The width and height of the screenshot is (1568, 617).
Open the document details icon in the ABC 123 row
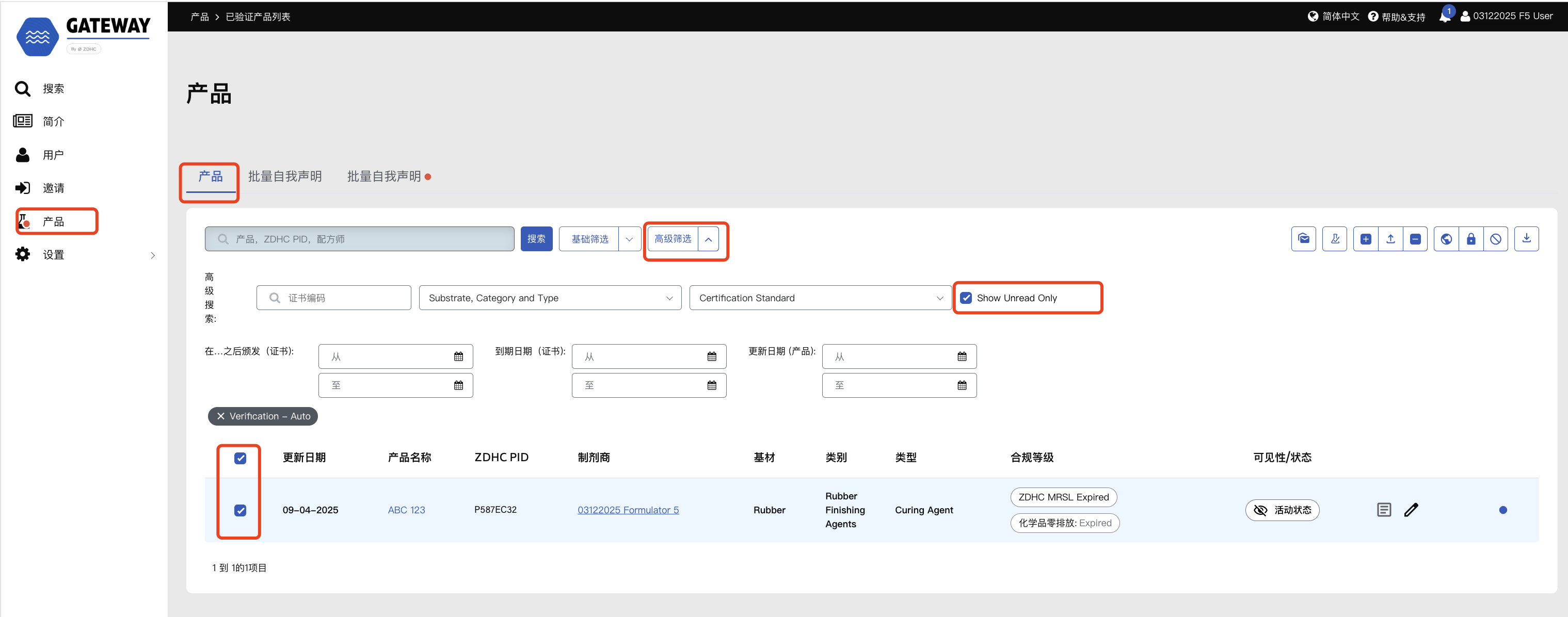point(1384,510)
